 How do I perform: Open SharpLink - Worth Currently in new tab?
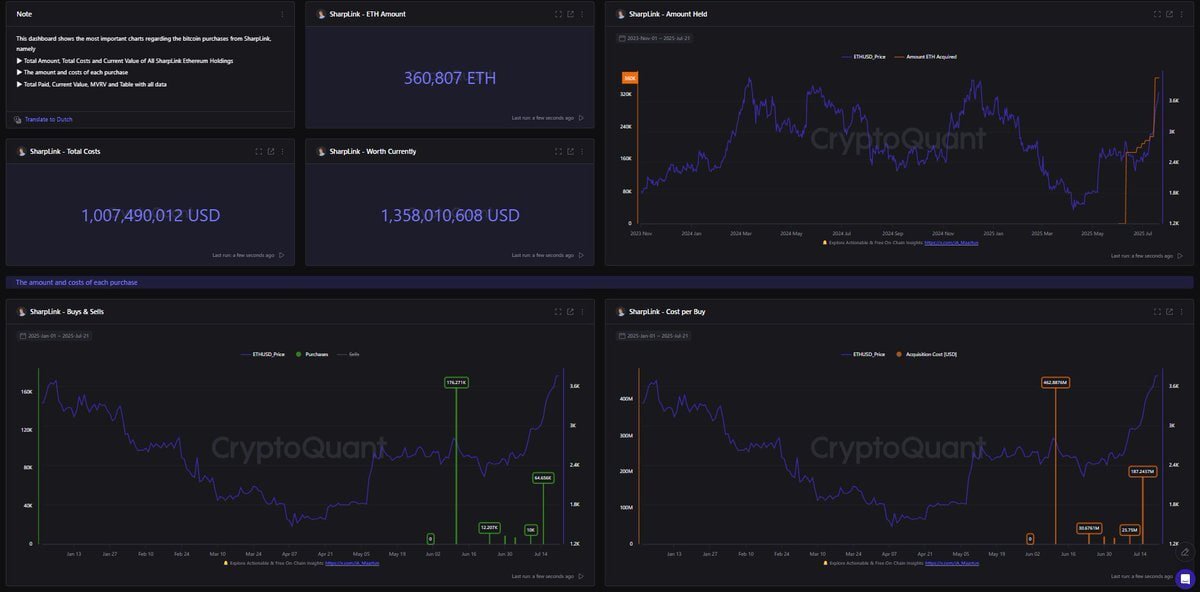pos(570,151)
